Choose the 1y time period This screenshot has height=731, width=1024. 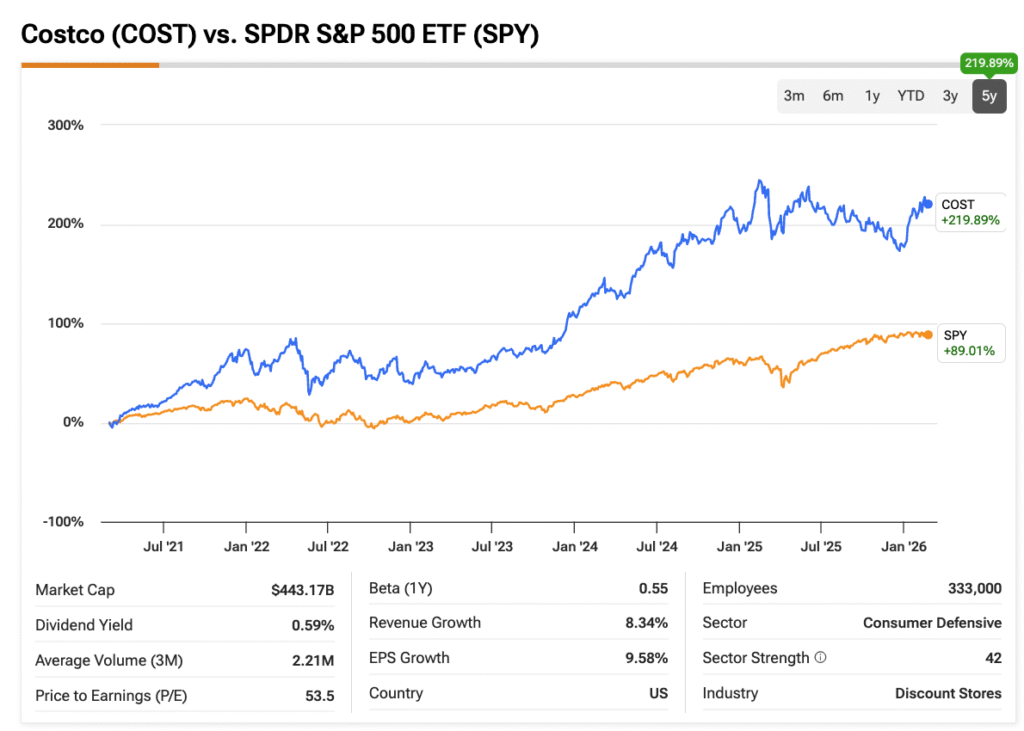point(872,96)
